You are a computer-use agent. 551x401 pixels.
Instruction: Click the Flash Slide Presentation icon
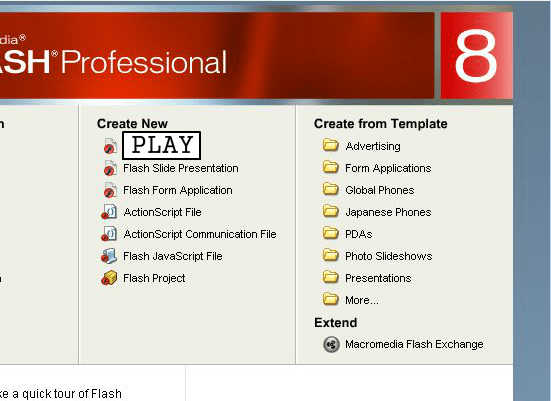110,168
